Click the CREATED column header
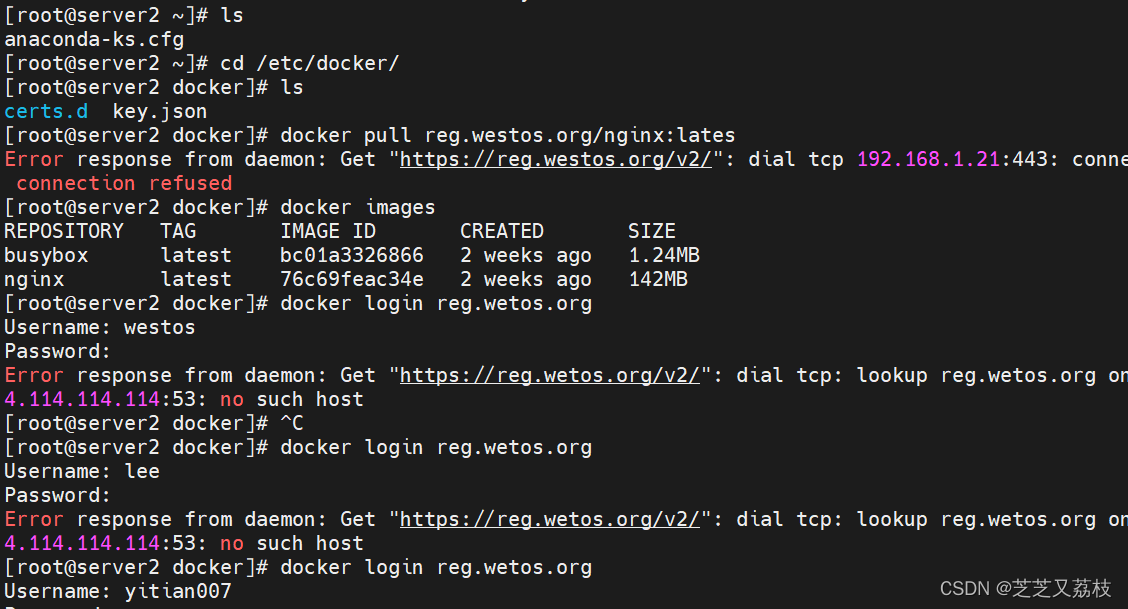 click(x=502, y=231)
